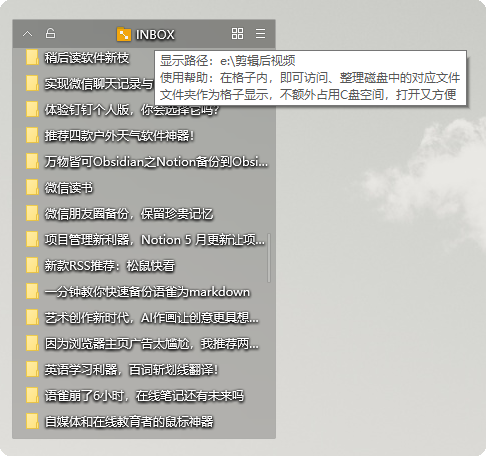This screenshot has width=486, height=456.
Task: Click folder icon for 英语学习利器
Action: 32,369
